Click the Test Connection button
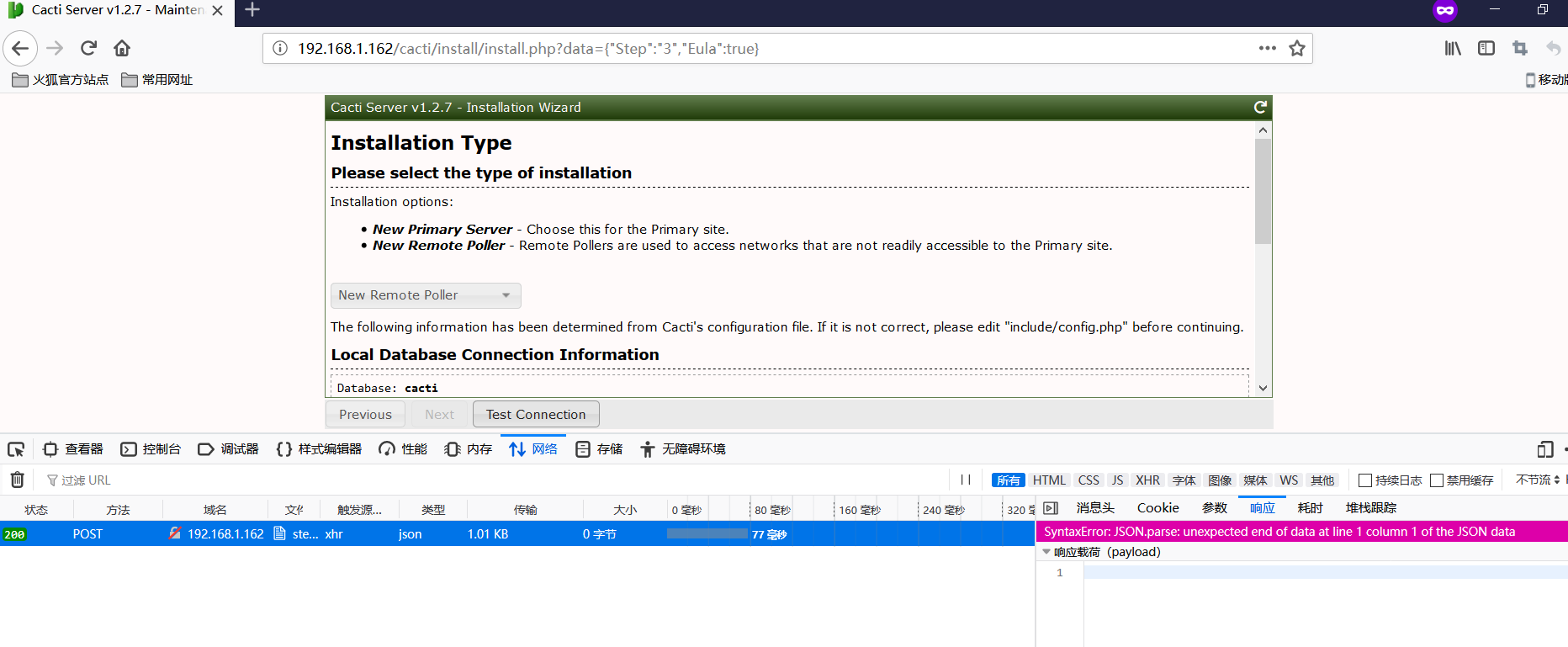The image size is (1568, 647). pyautogui.click(x=536, y=414)
